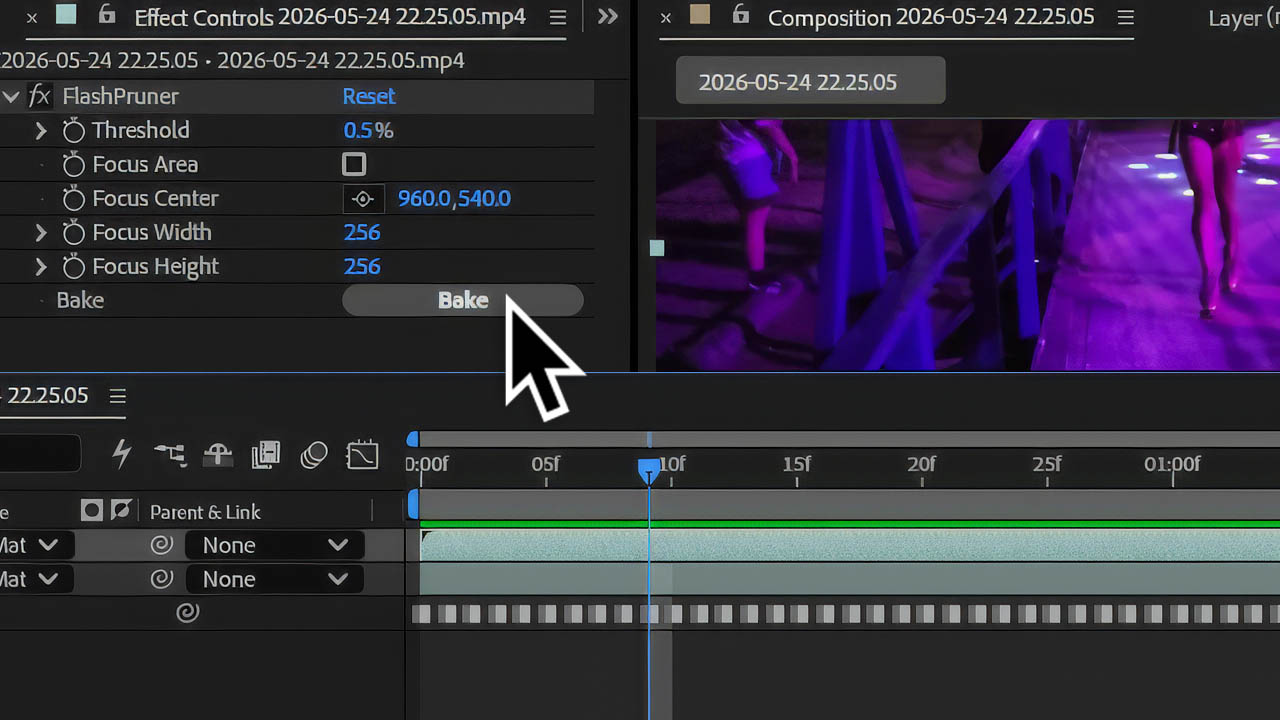Toggle the Focus Width stopwatch
Screen dimensions: 1280x720
[73, 232]
